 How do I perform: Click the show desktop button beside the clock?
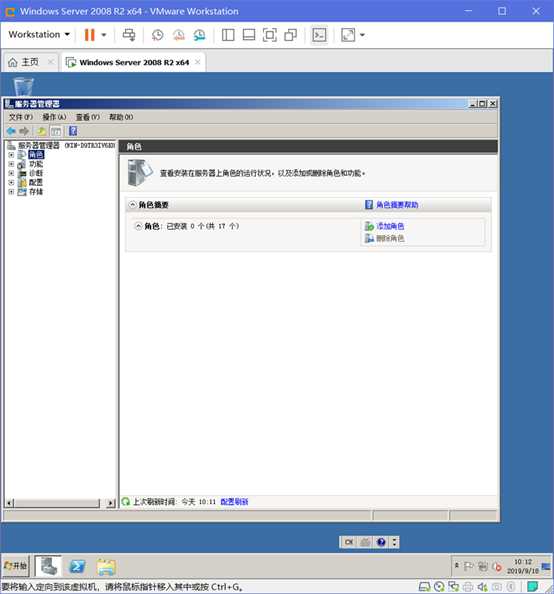546,566
